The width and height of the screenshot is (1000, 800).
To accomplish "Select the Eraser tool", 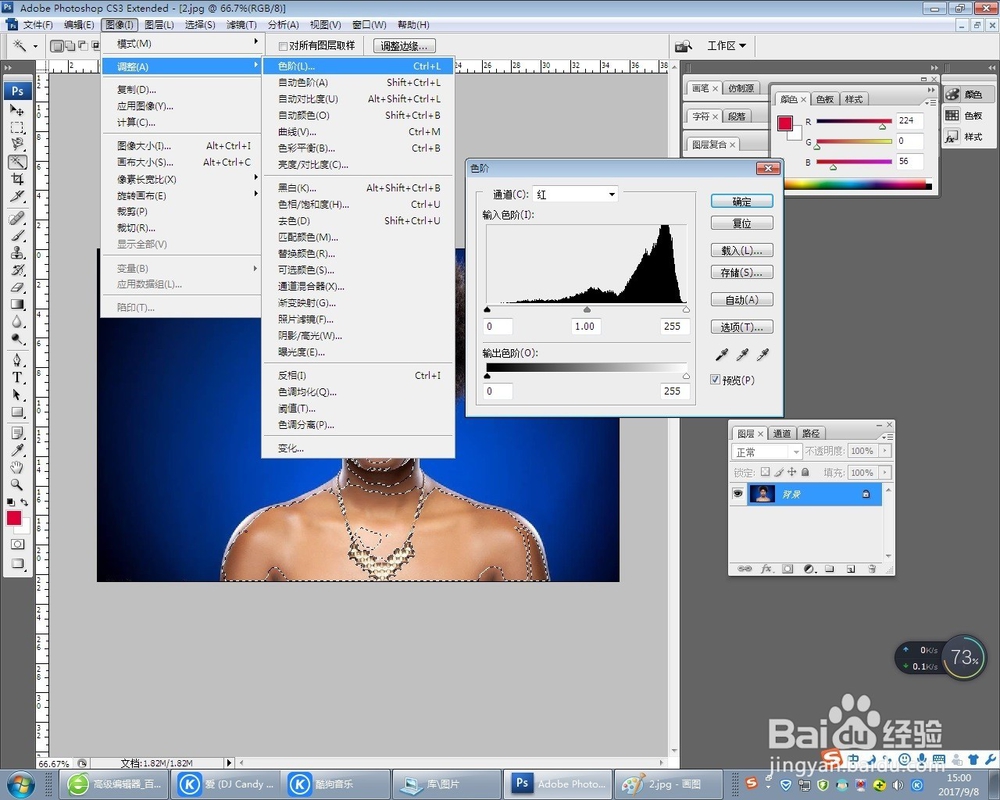I will pyautogui.click(x=17, y=287).
